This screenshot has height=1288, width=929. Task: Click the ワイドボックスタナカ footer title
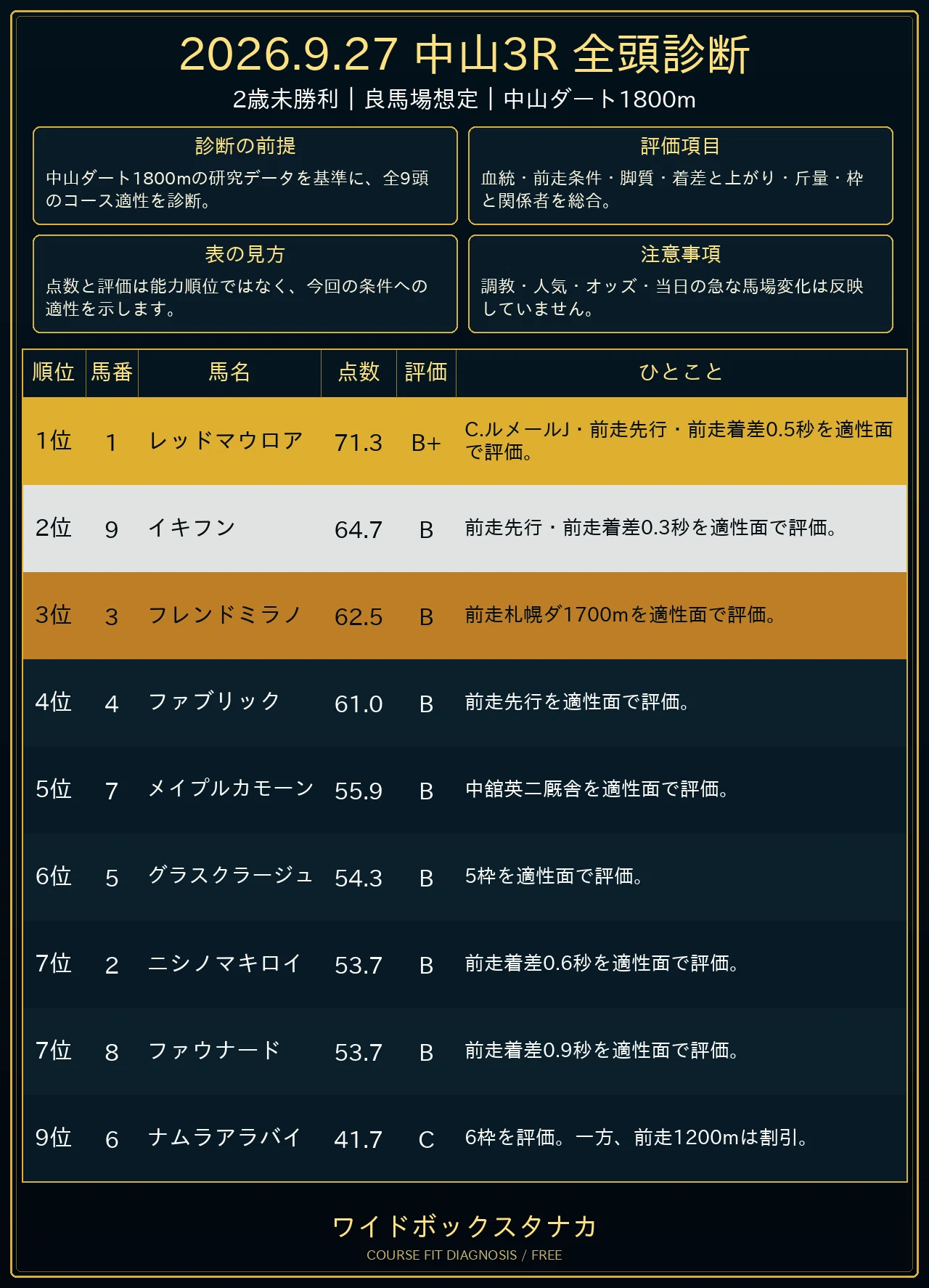[x=464, y=1226]
